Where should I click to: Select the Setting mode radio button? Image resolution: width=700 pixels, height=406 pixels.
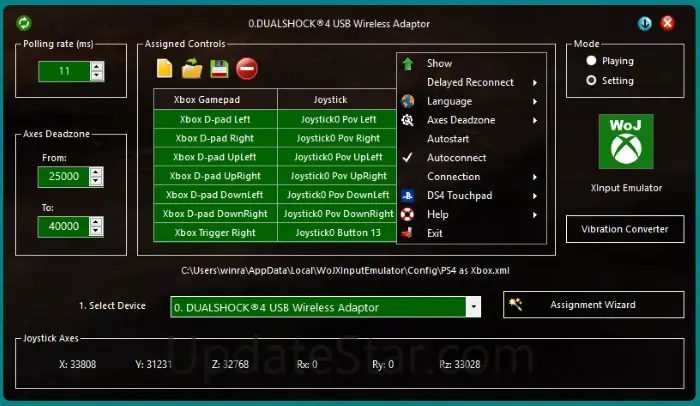coord(591,80)
